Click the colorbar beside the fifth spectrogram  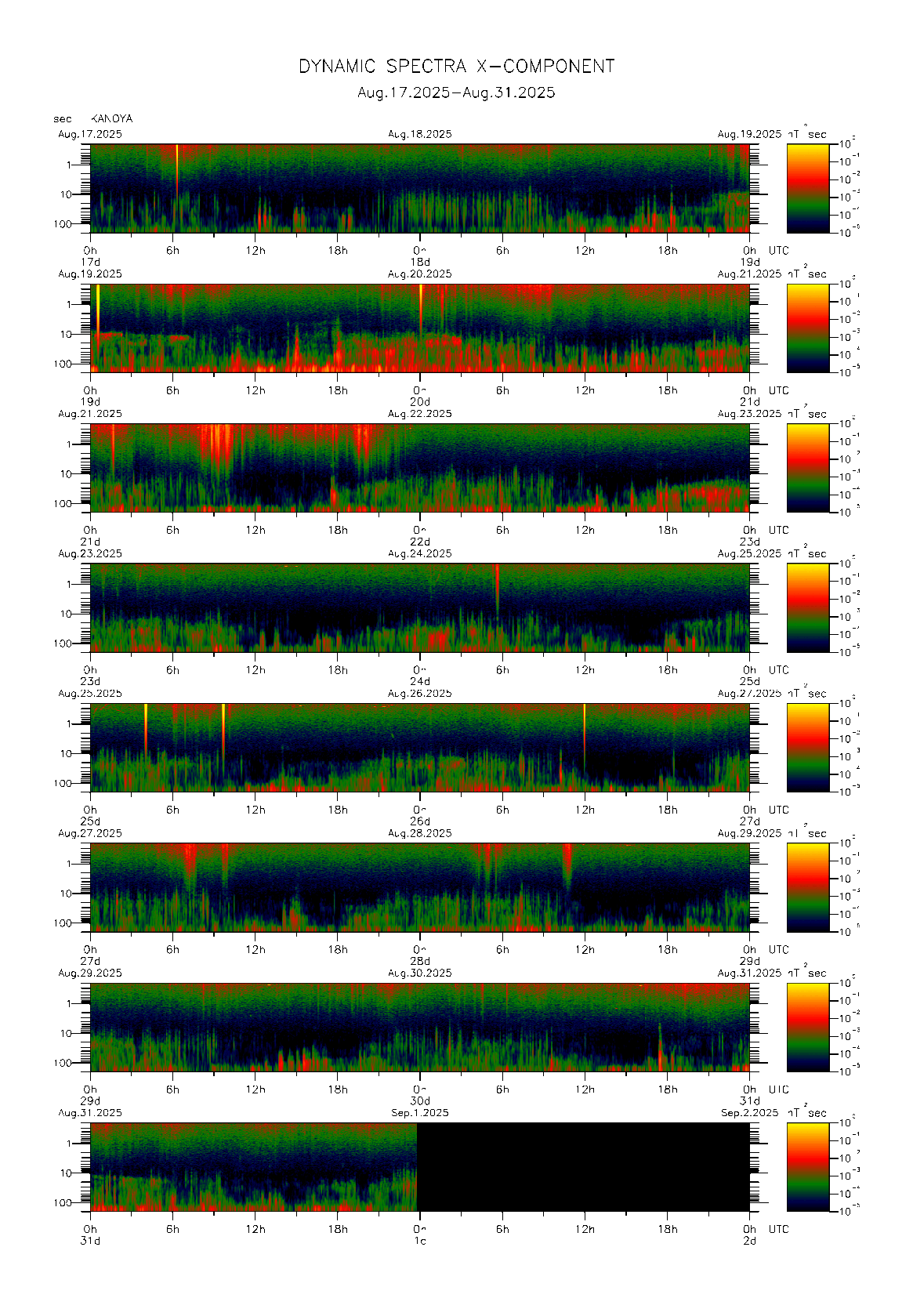pos(807,747)
